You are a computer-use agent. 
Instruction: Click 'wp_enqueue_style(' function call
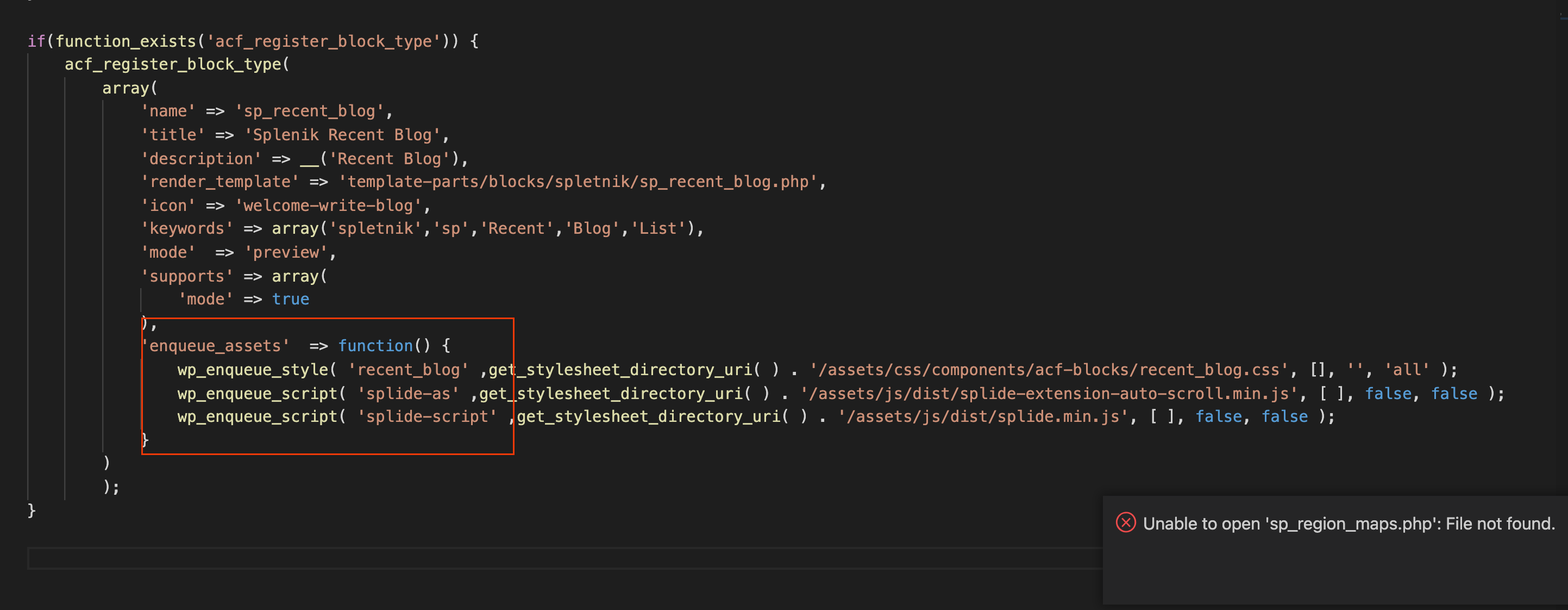257,369
